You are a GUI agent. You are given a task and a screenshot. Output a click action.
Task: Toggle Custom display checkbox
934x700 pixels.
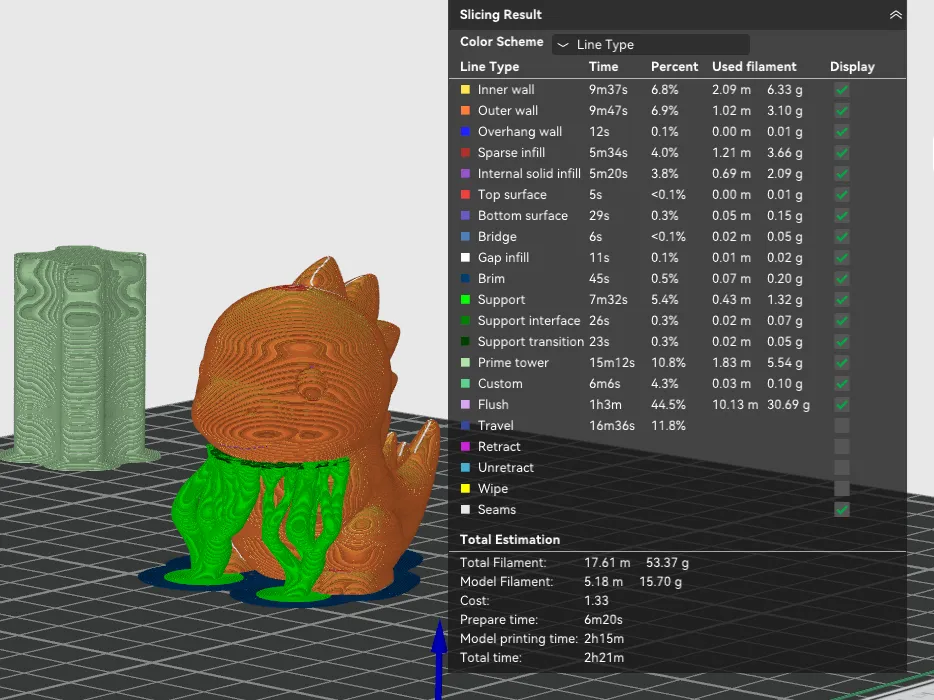click(x=842, y=384)
